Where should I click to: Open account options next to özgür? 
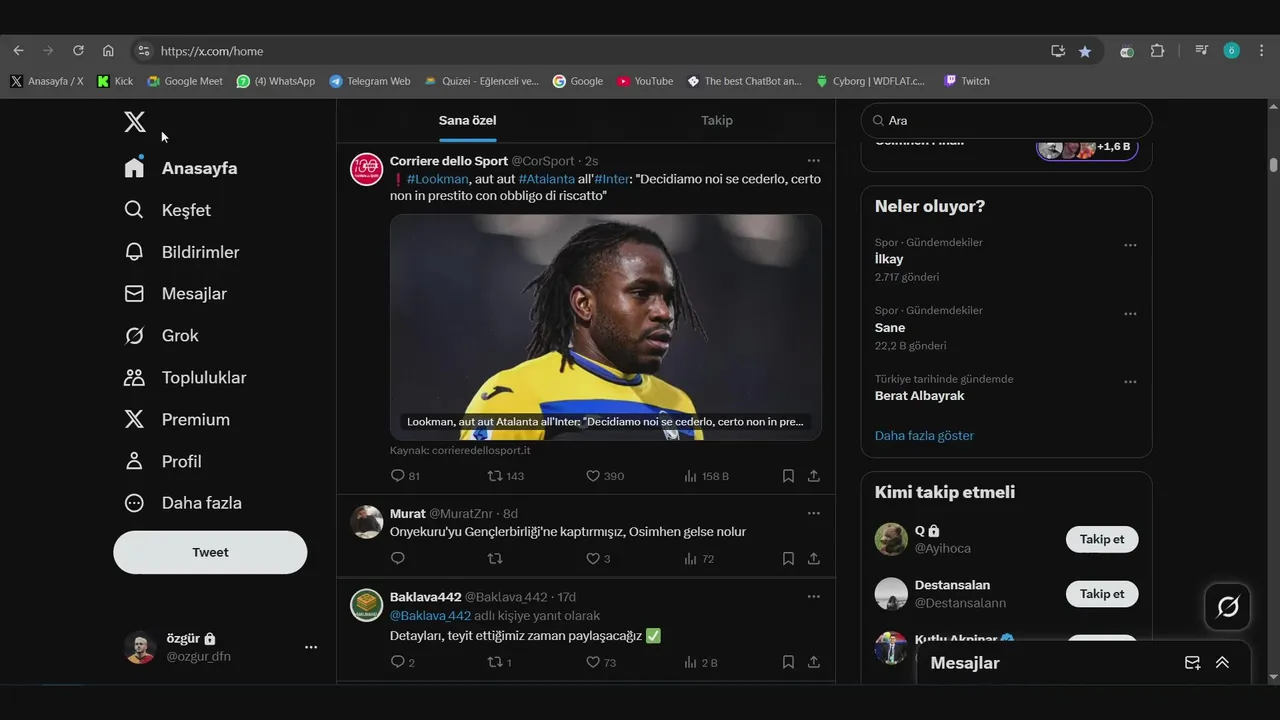point(311,647)
